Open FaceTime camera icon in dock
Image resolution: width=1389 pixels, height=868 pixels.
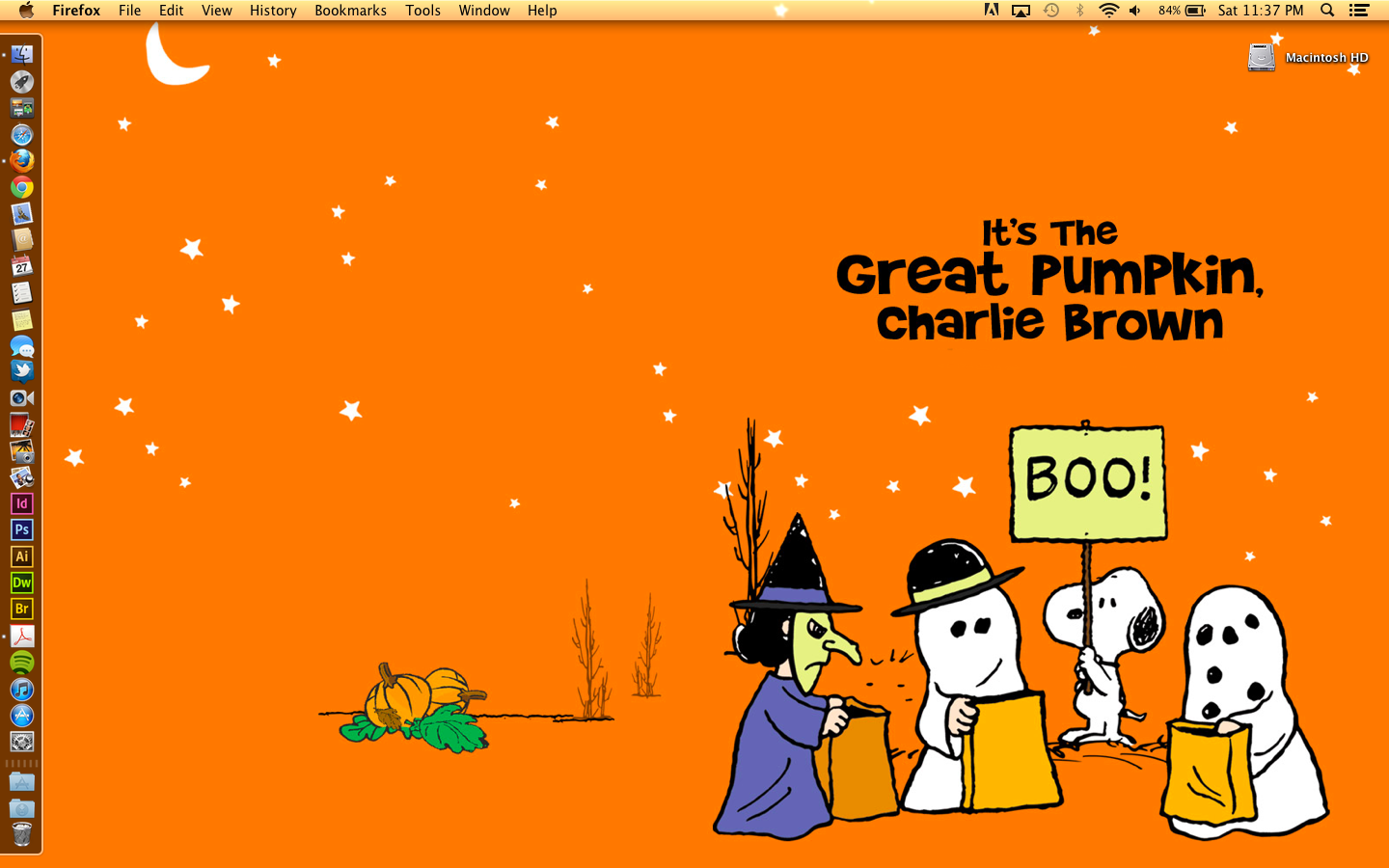22,397
